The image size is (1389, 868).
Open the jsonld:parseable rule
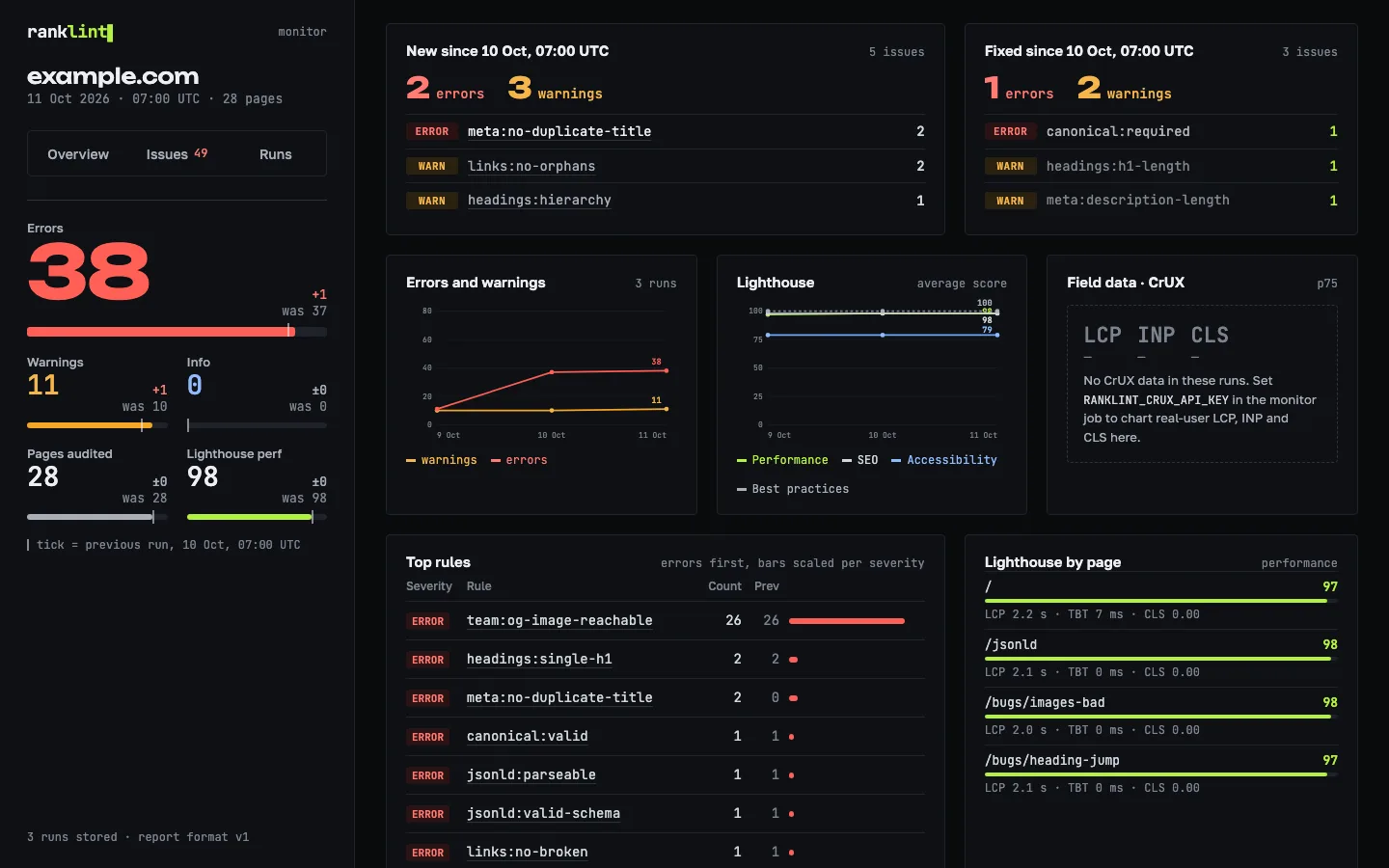(x=531, y=774)
